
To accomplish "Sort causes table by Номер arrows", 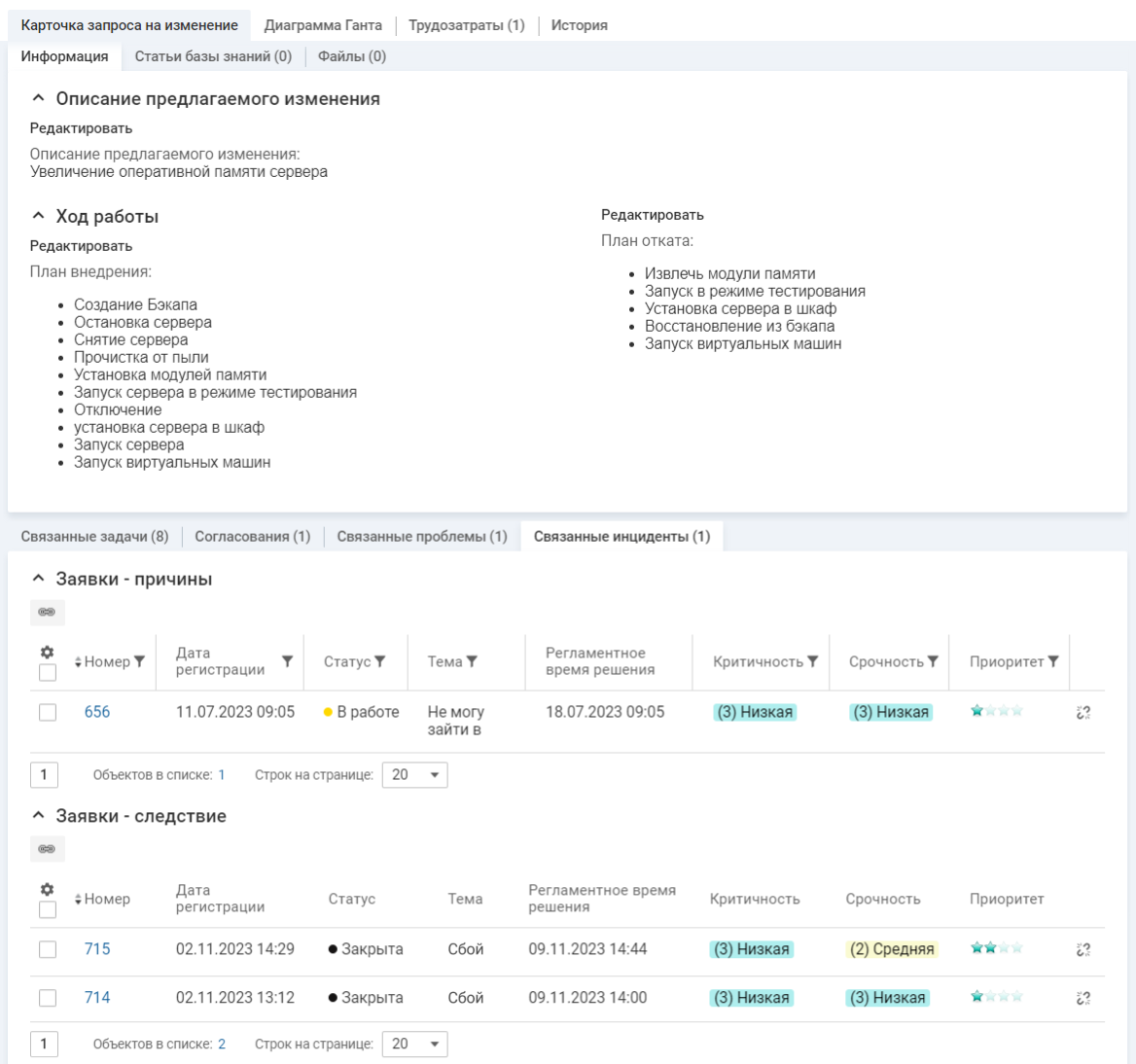I will (78, 662).
